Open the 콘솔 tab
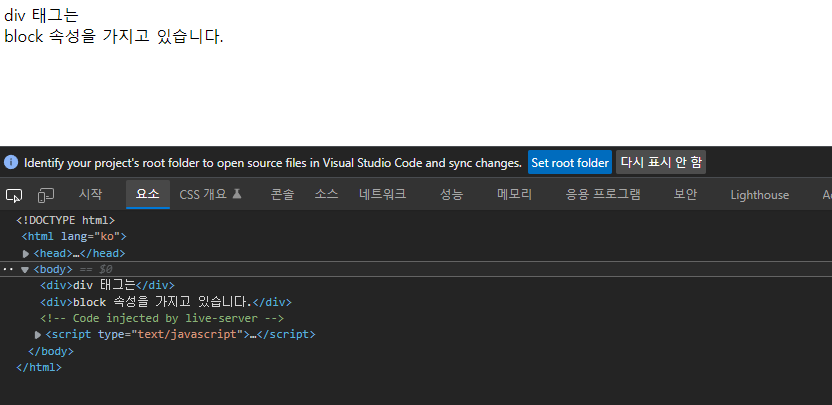The width and height of the screenshot is (832, 405). click(x=282, y=194)
